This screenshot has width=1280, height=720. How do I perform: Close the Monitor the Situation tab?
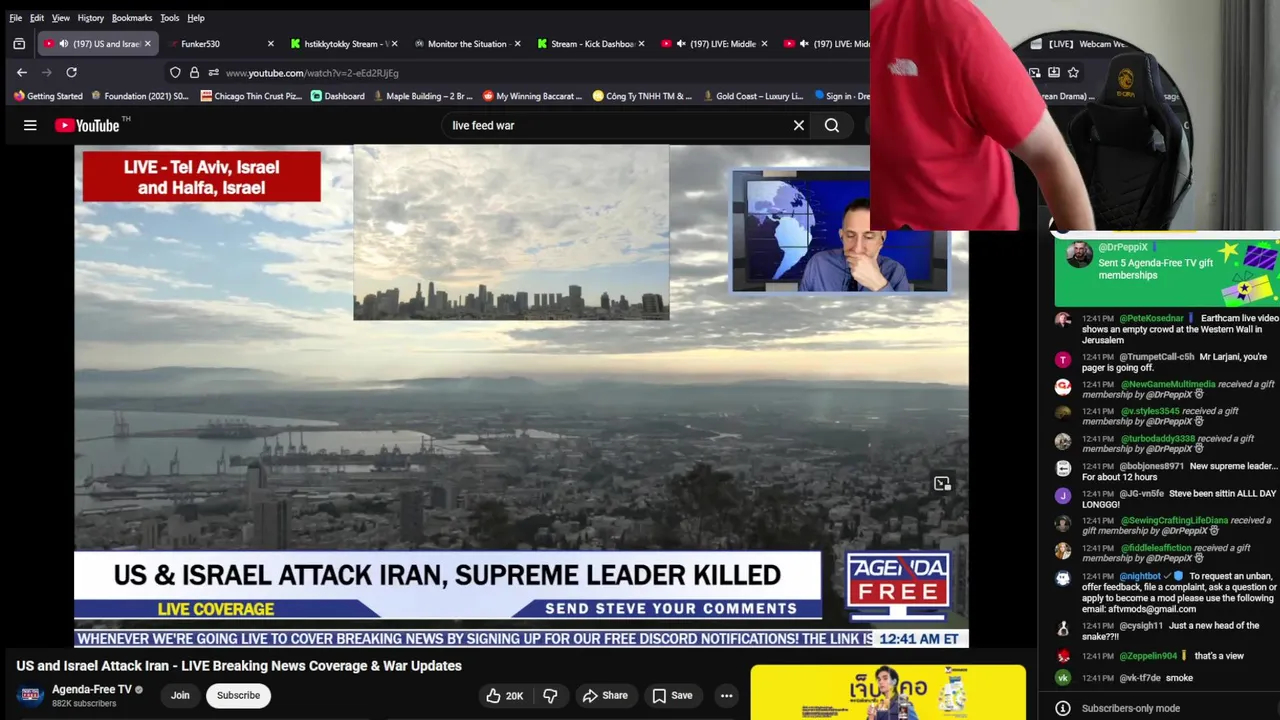click(517, 44)
